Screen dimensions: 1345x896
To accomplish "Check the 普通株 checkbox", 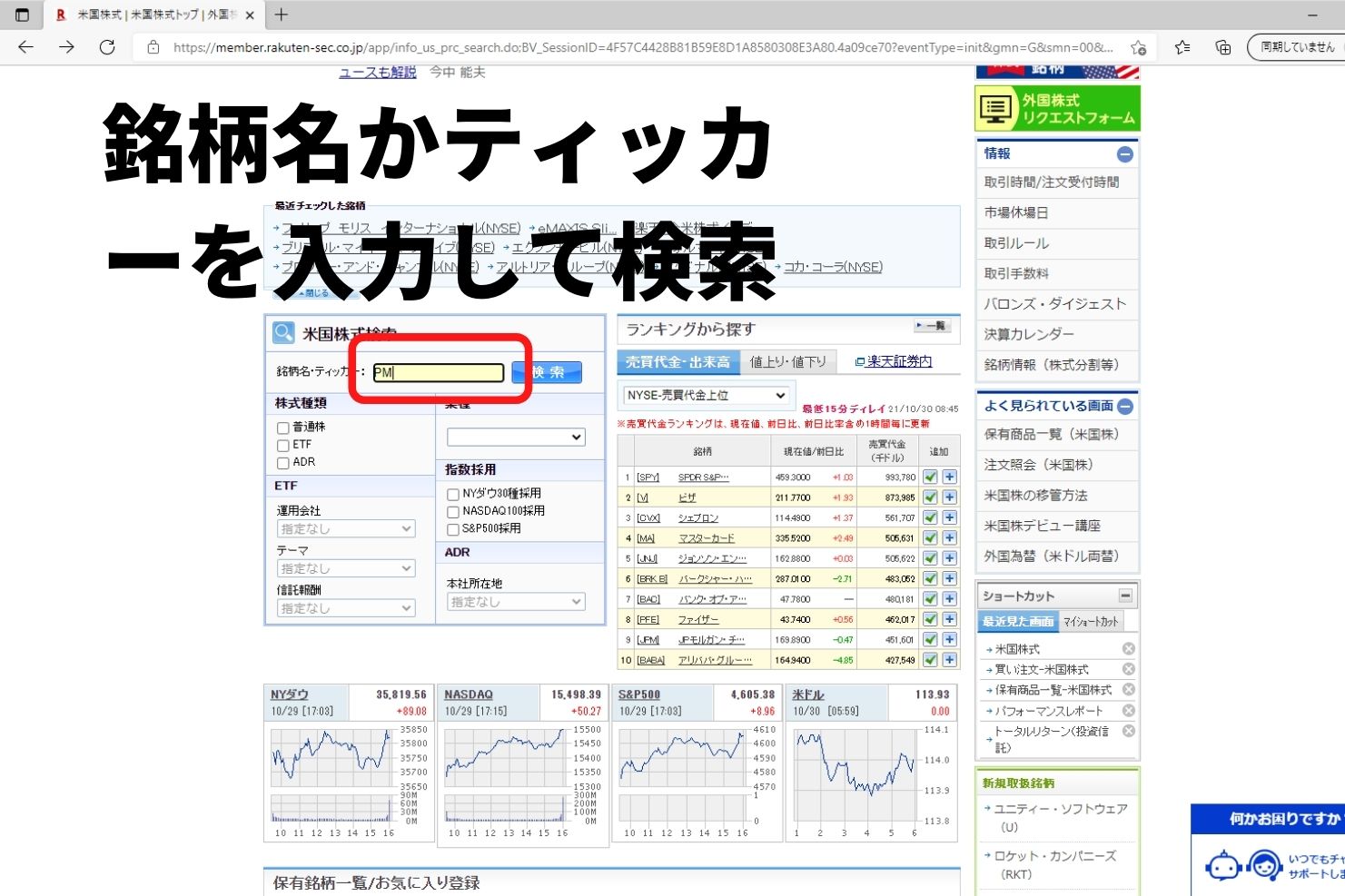I will [x=282, y=428].
